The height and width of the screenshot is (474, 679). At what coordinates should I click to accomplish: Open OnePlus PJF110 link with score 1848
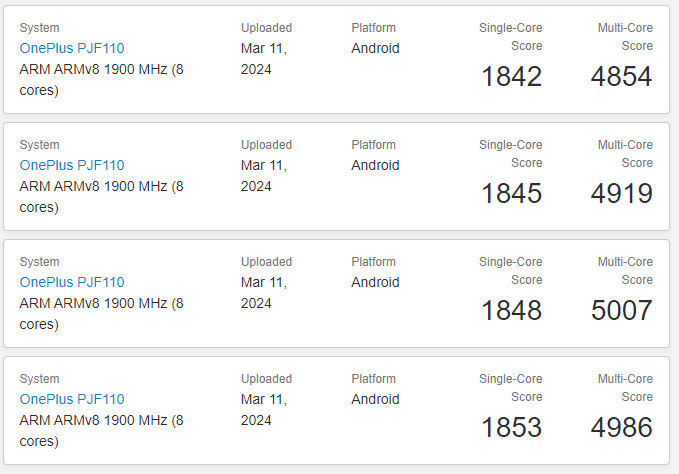(x=72, y=282)
